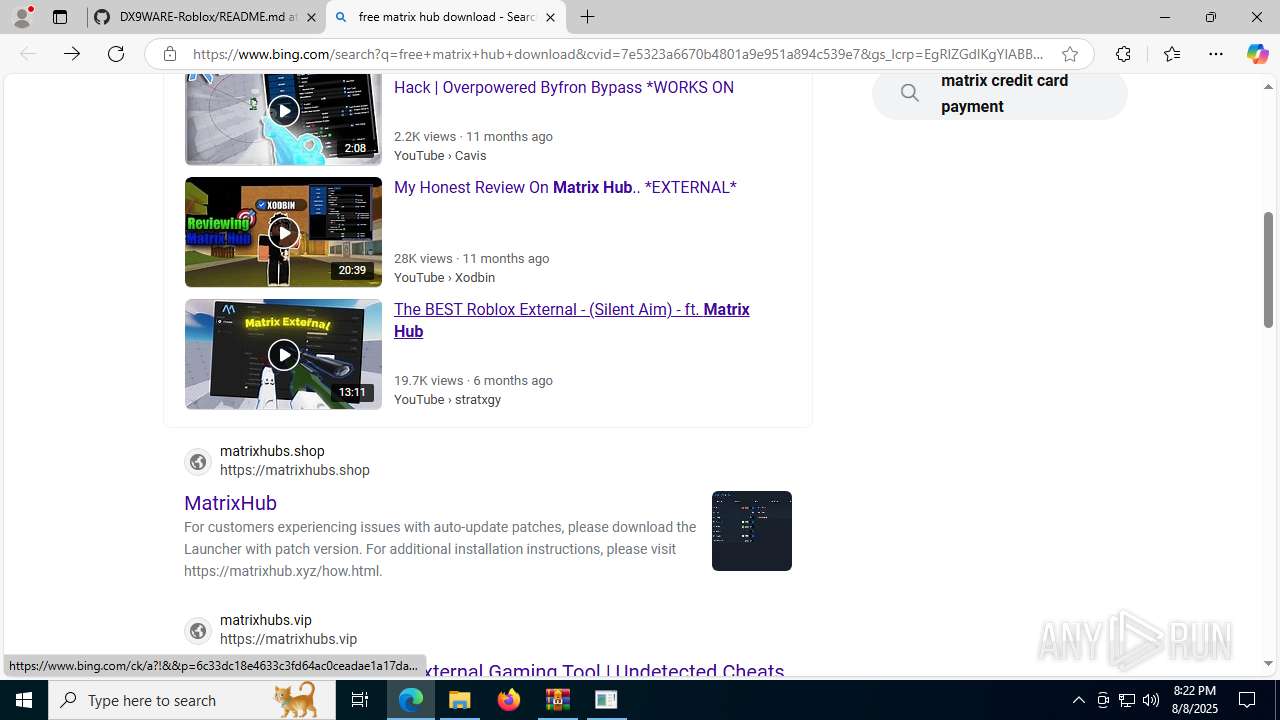This screenshot has width=1280, height=720.
Task: Open Settings and more ellipsis menu
Action: [x=1216, y=54]
